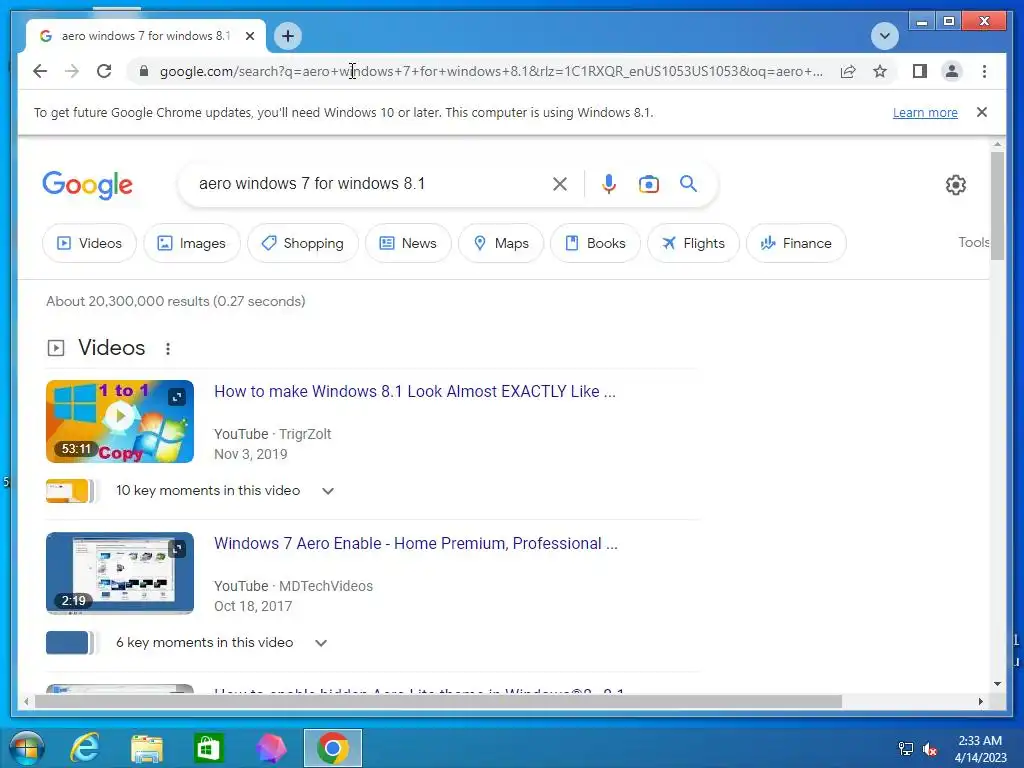
Task: Filter results by Maps
Action: (x=501, y=243)
